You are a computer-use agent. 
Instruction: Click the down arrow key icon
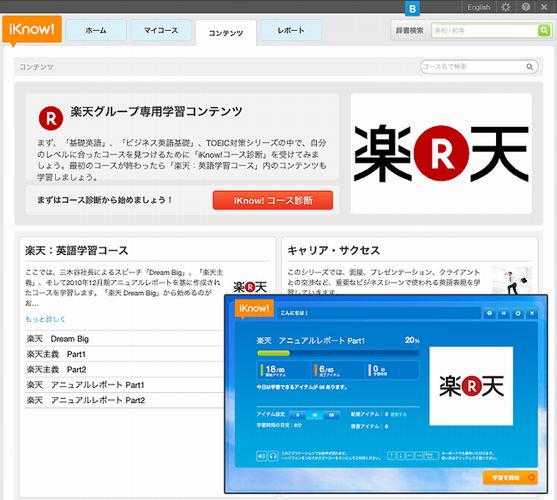coord(400,456)
